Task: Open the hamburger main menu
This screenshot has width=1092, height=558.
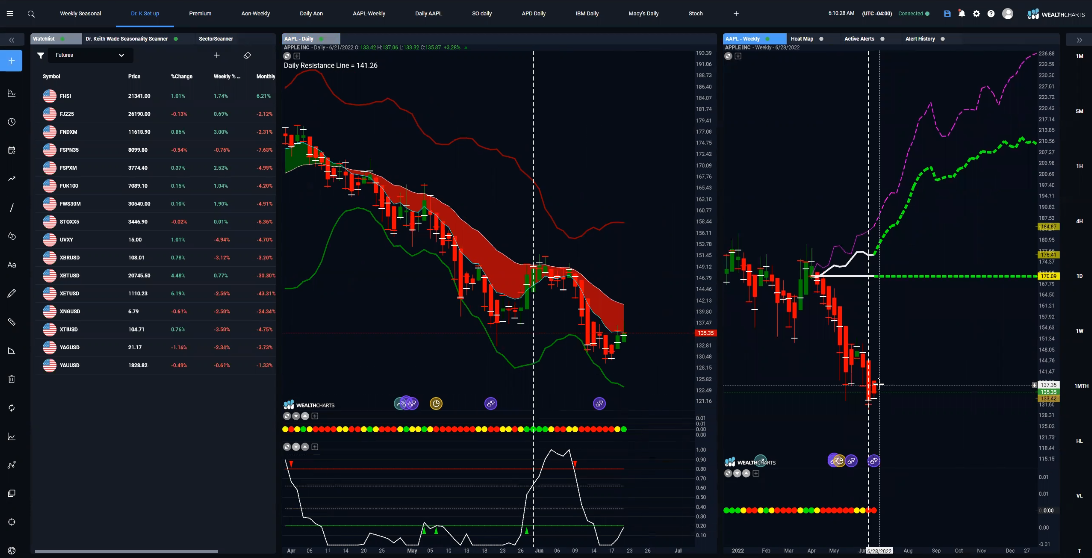Action: pos(11,13)
